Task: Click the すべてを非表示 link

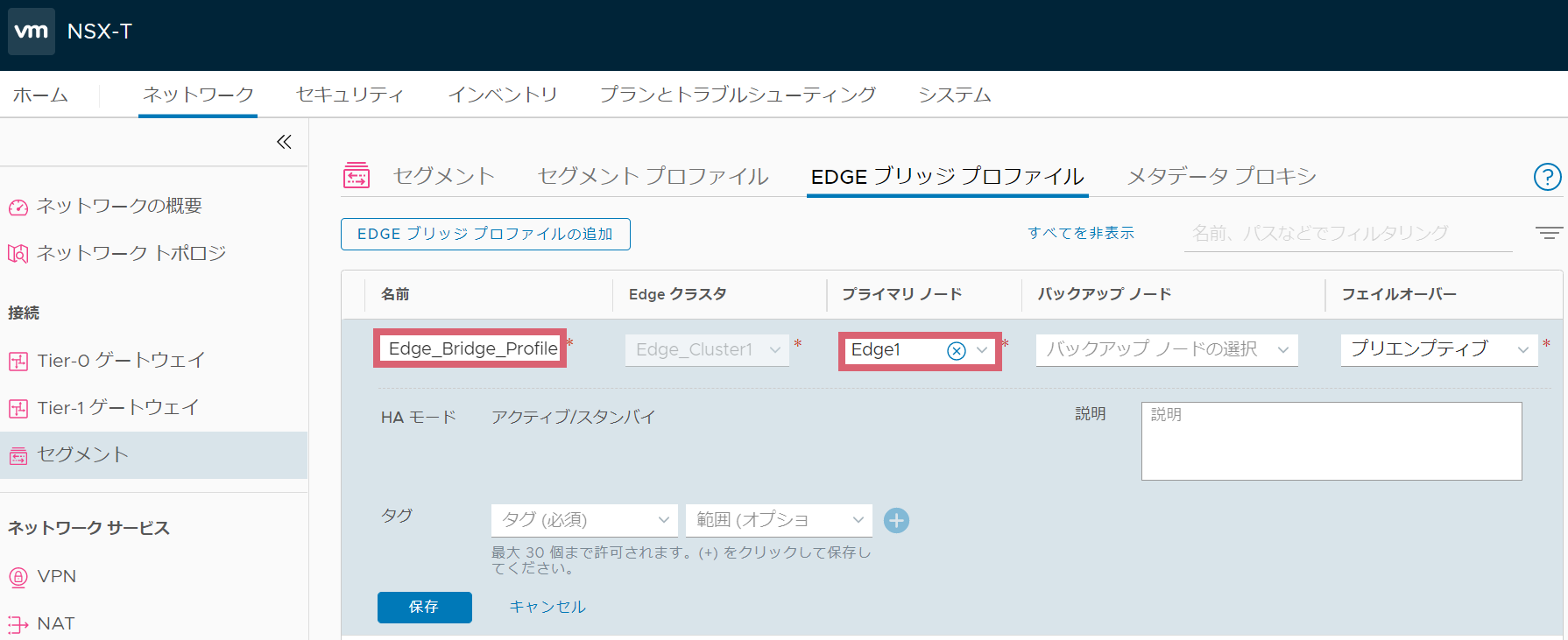Action: 1080,233
